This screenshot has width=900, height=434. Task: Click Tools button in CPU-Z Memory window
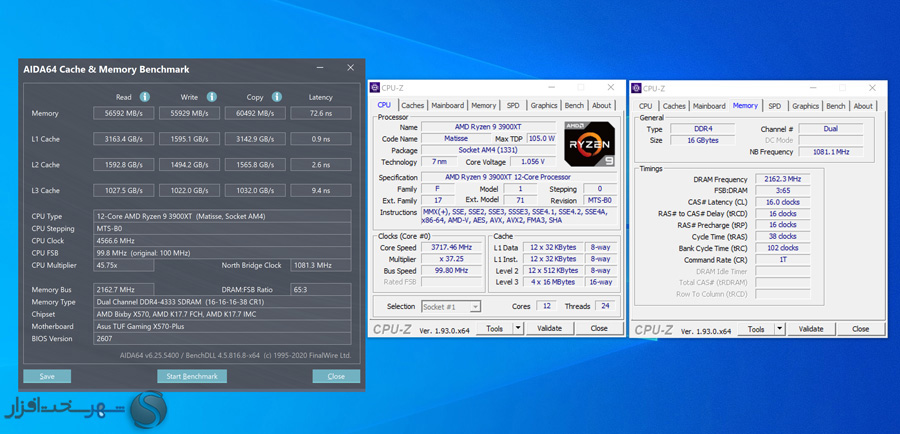point(756,329)
